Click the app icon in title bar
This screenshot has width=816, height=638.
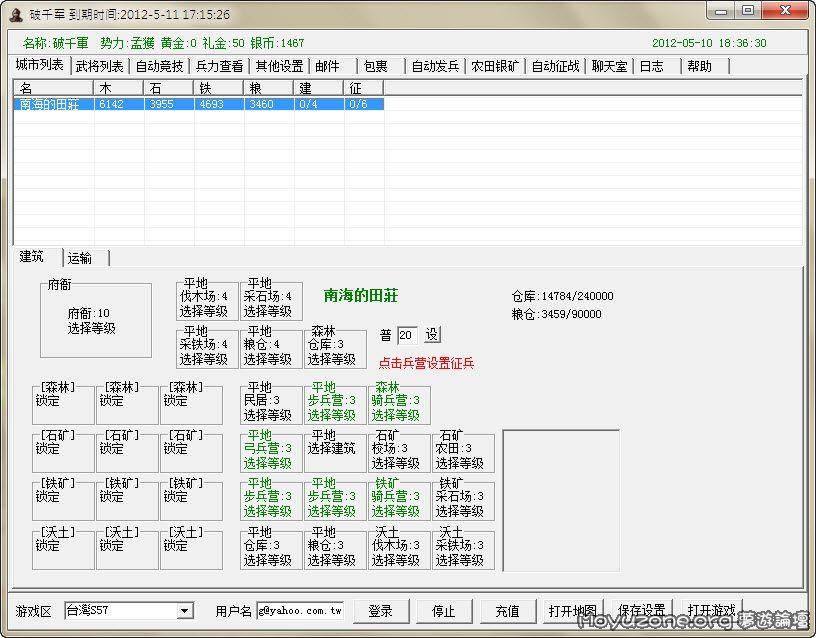15,14
